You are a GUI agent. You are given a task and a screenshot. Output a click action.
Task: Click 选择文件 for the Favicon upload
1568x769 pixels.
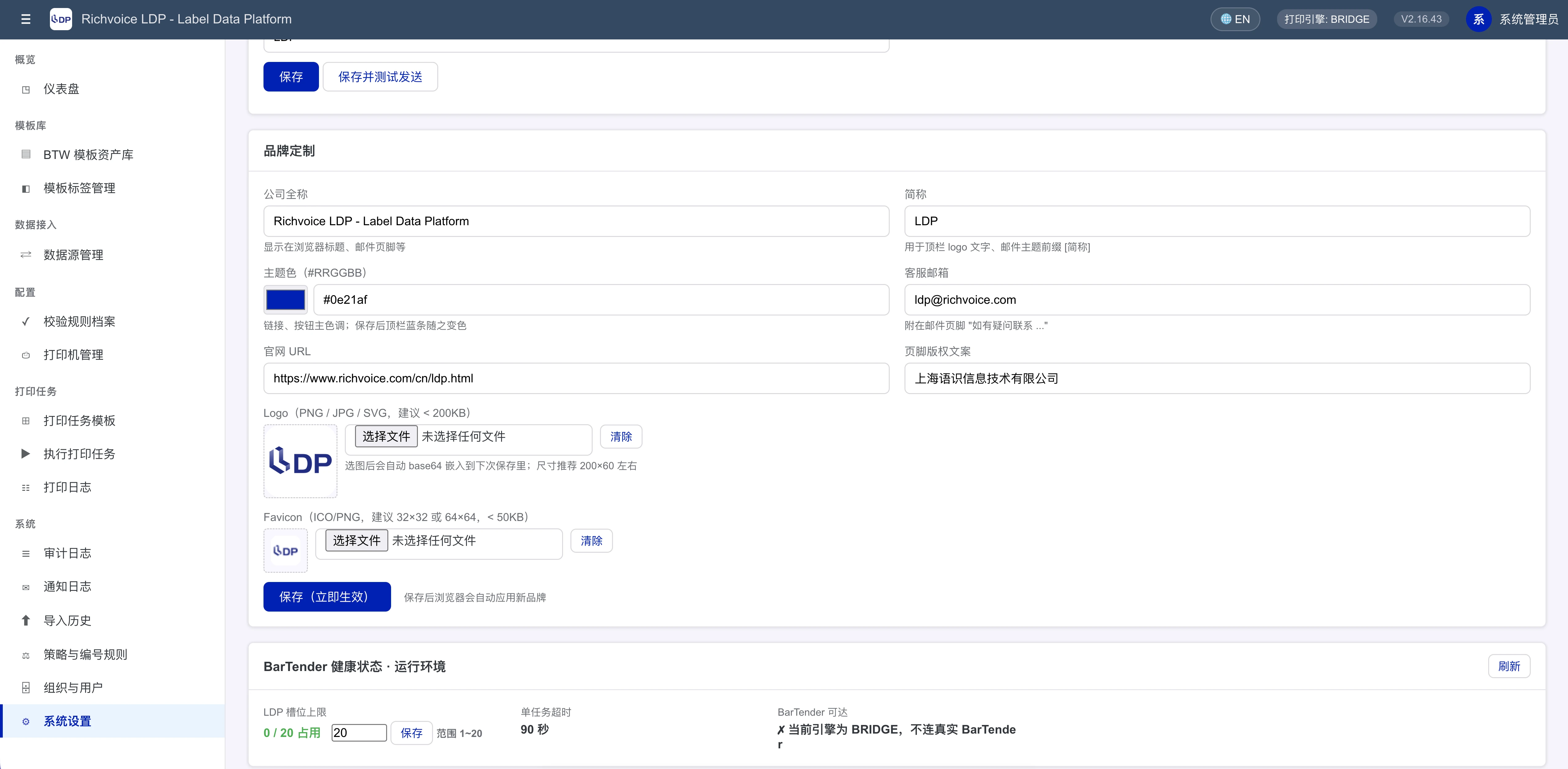[356, 540]
